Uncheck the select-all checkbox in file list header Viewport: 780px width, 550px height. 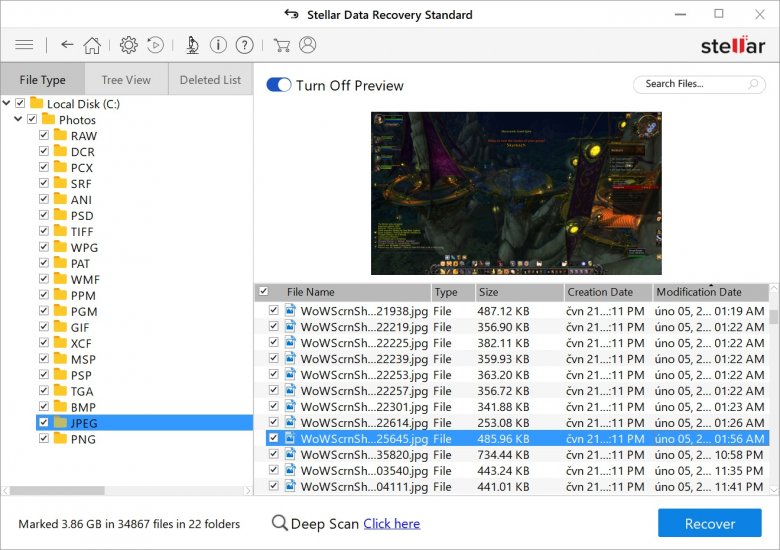pyautogui.click(x=264, y=292)
